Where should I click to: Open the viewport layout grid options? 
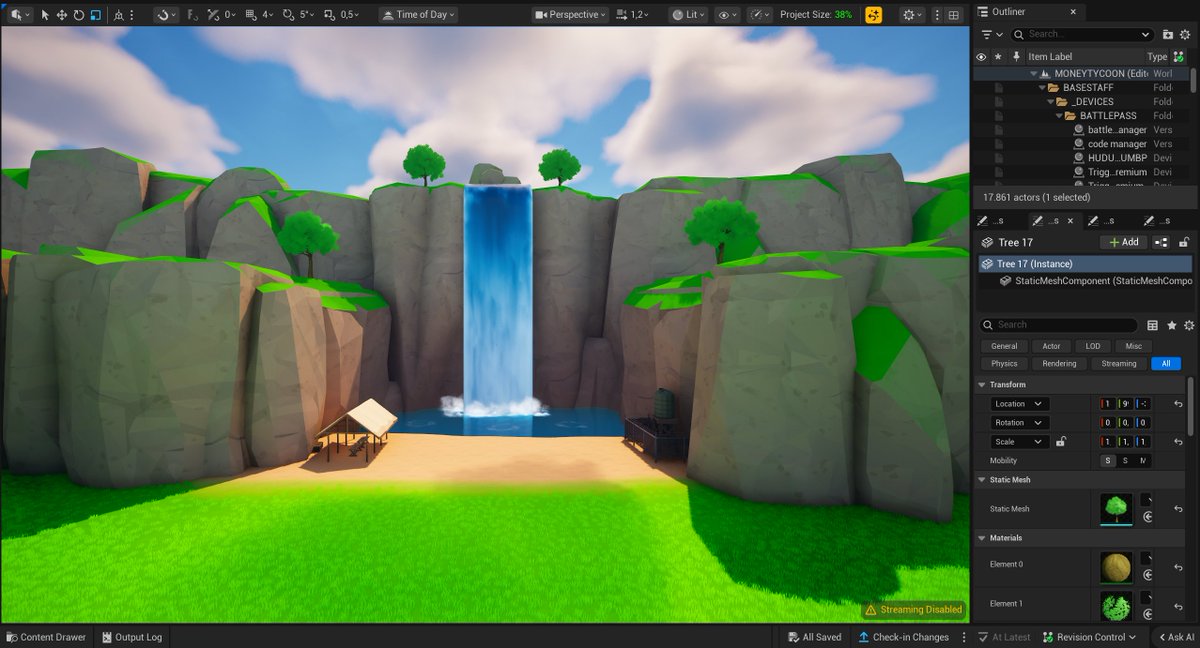tap(953, 15)
